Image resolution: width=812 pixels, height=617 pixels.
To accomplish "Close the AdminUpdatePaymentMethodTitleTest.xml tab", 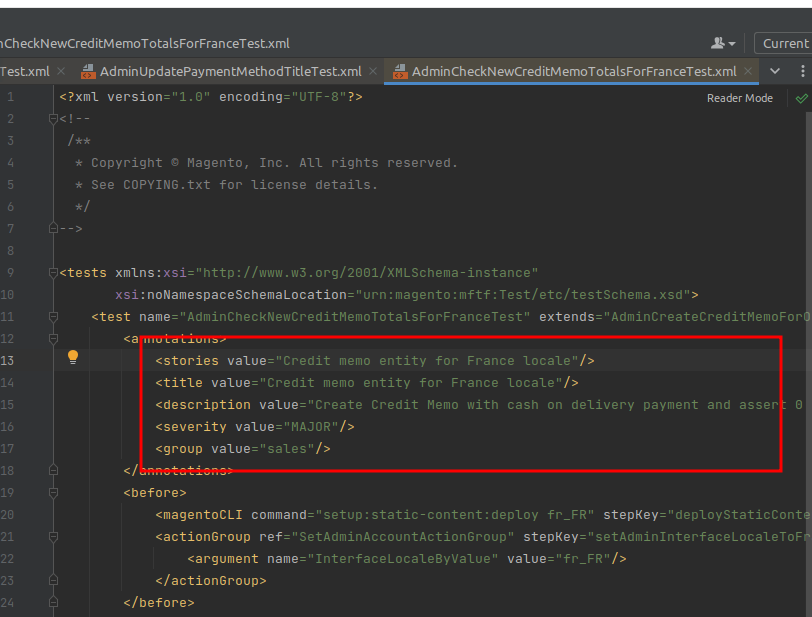I will (373, 71).
